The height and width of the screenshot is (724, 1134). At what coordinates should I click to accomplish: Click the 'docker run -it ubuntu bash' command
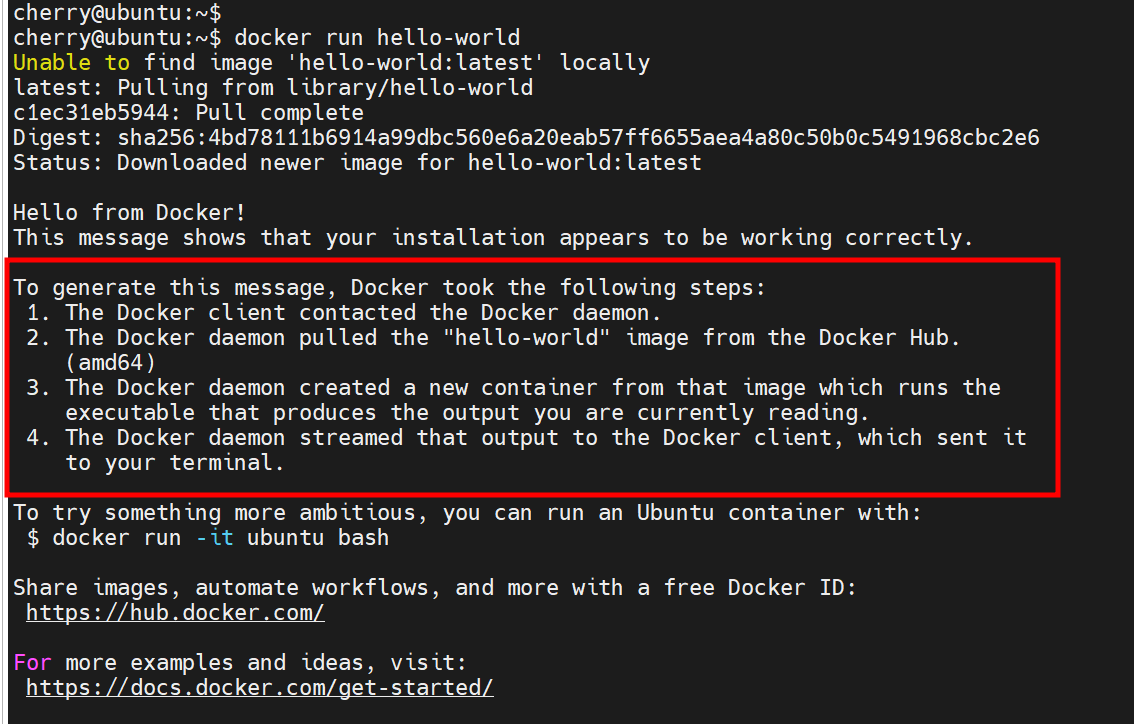[x=220, y=537]
